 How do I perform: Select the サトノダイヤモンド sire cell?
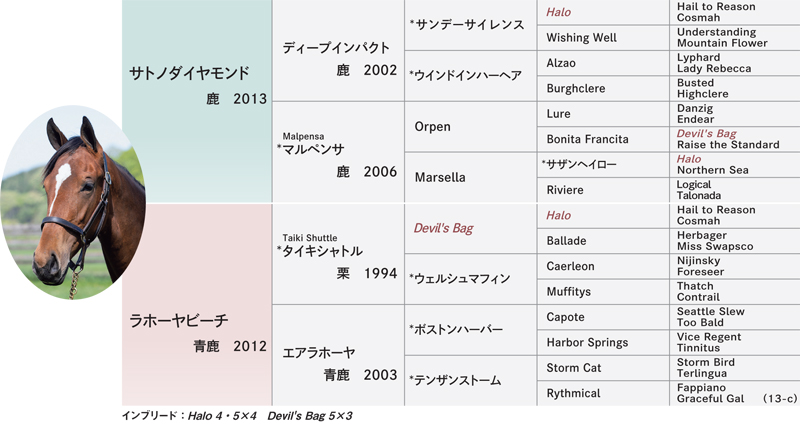coord(197,101)
